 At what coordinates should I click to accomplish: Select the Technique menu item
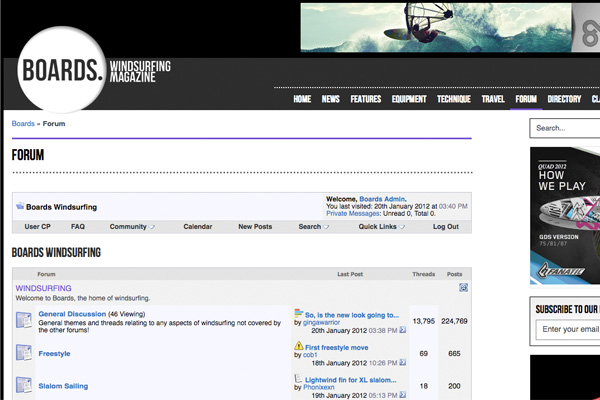tap(453, 100)
